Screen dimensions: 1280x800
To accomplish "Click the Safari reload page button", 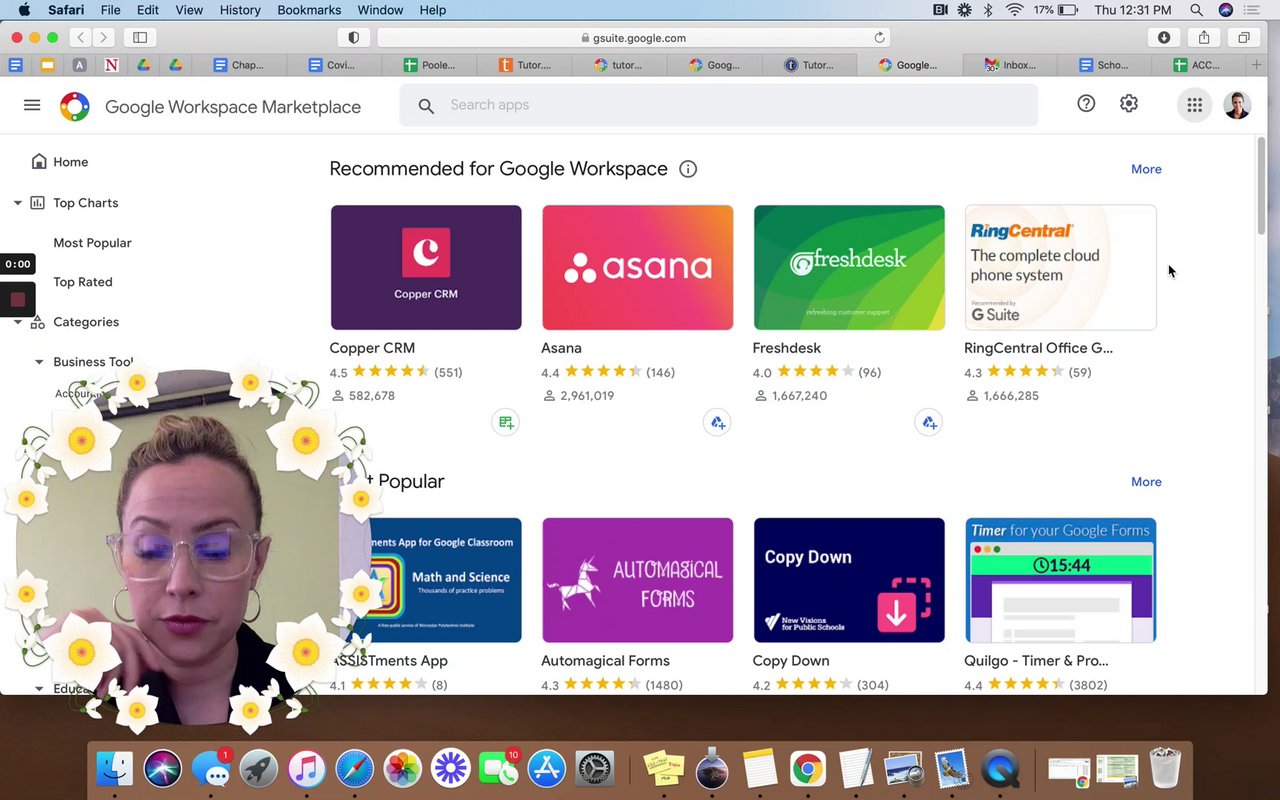I will (x=879, y=38).
